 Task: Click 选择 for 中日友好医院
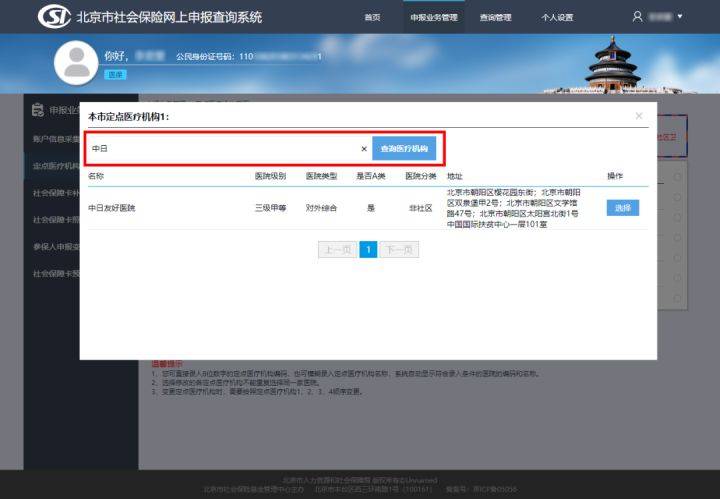(623, 208)
